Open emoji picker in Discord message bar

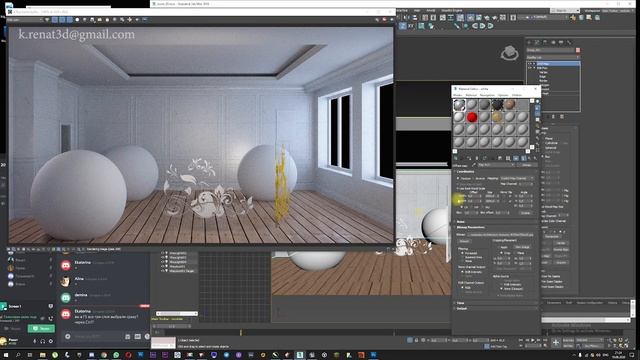tap(147, 336)
